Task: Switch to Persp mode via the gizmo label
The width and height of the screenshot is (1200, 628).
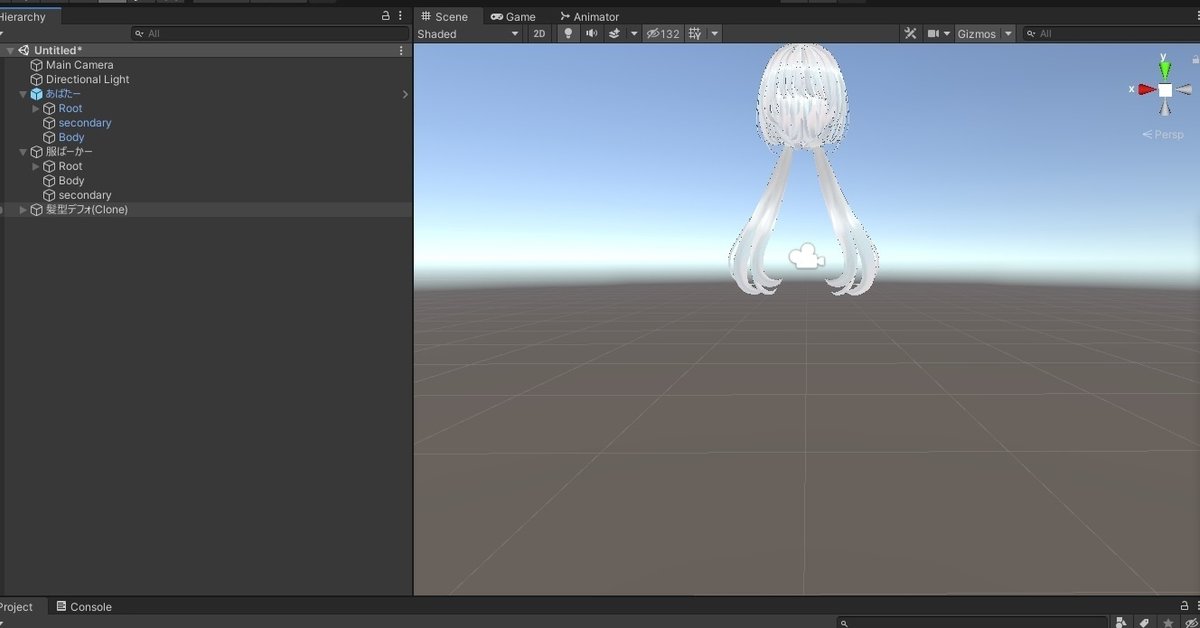Action: click(1162, 133)
